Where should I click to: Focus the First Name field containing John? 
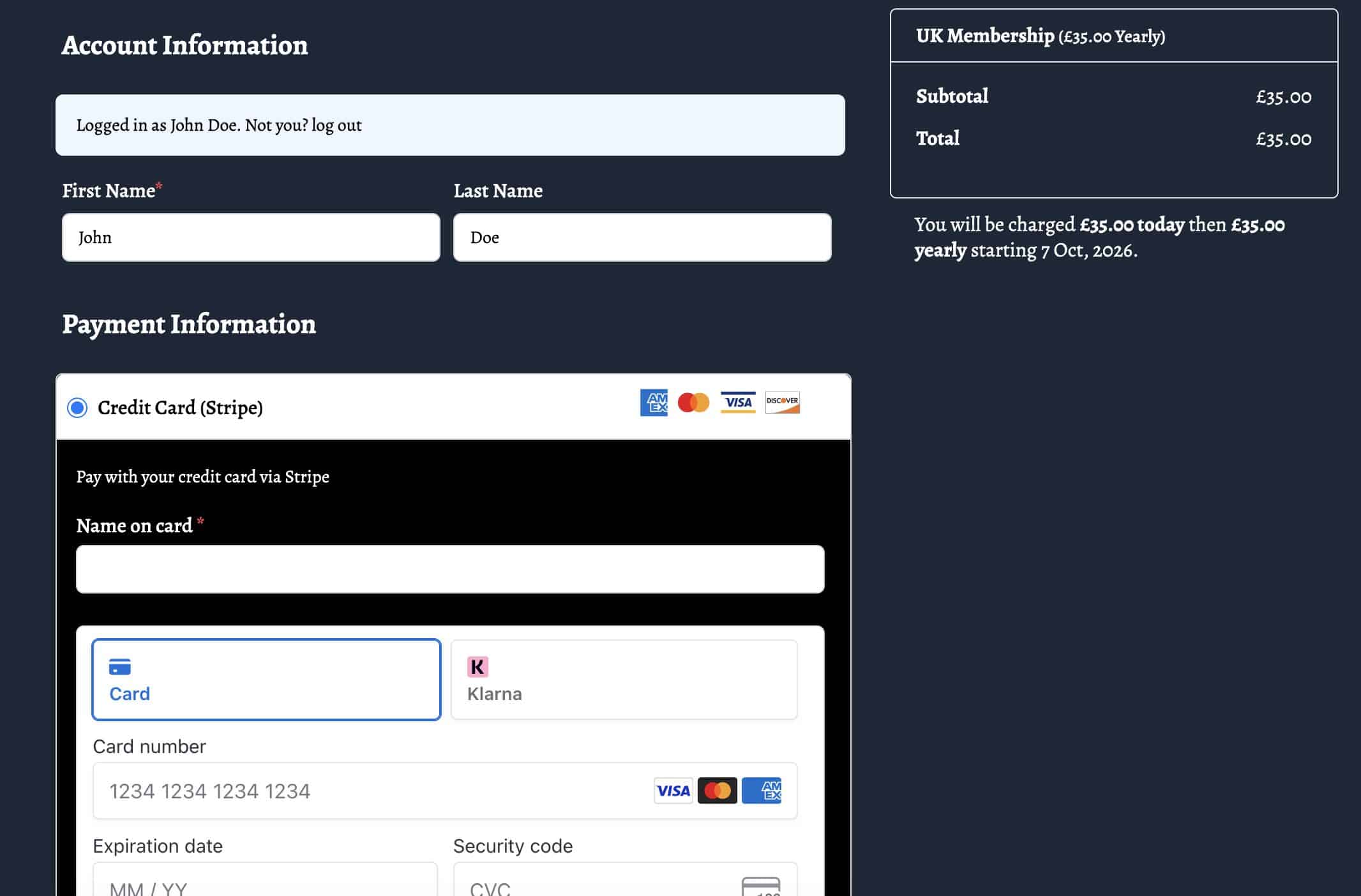click(x=251, y=237)
